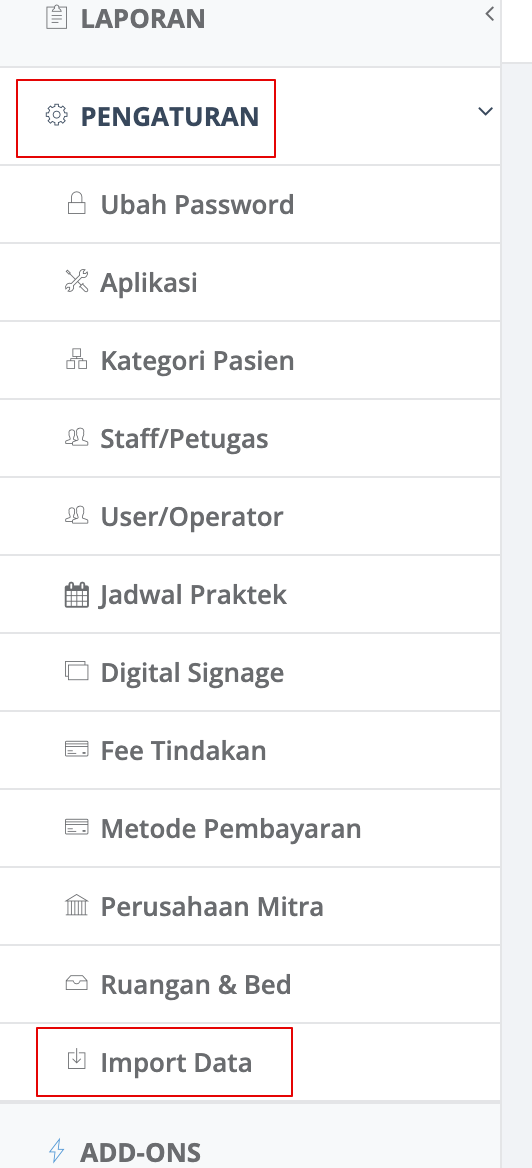The width and height of the screenshot is (532, 1168).
Task: Click the lightning bolt icon for ADD-ONS
Action: [57, 1150]
